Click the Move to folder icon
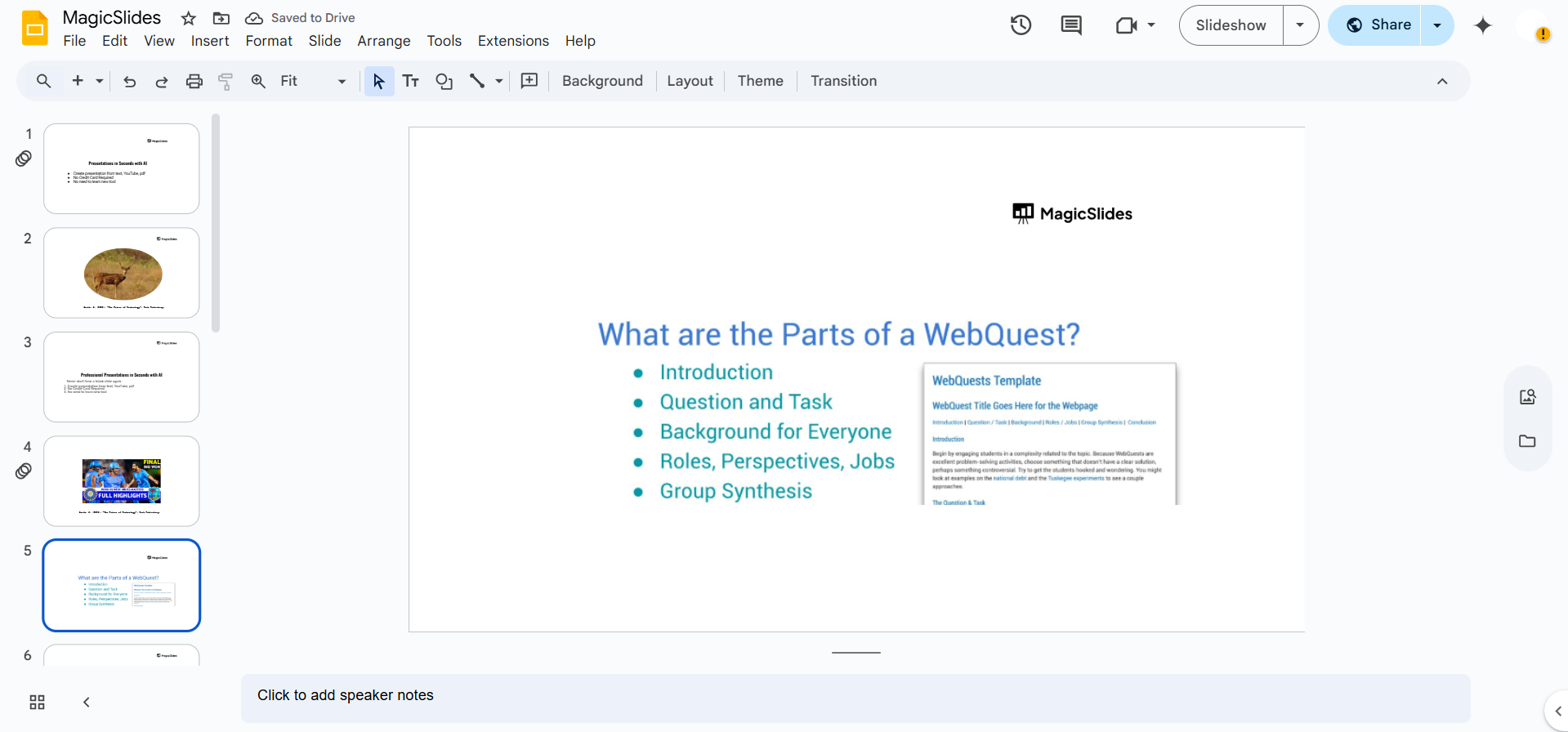Screen dimensions: 1568x732 point(221,18)
